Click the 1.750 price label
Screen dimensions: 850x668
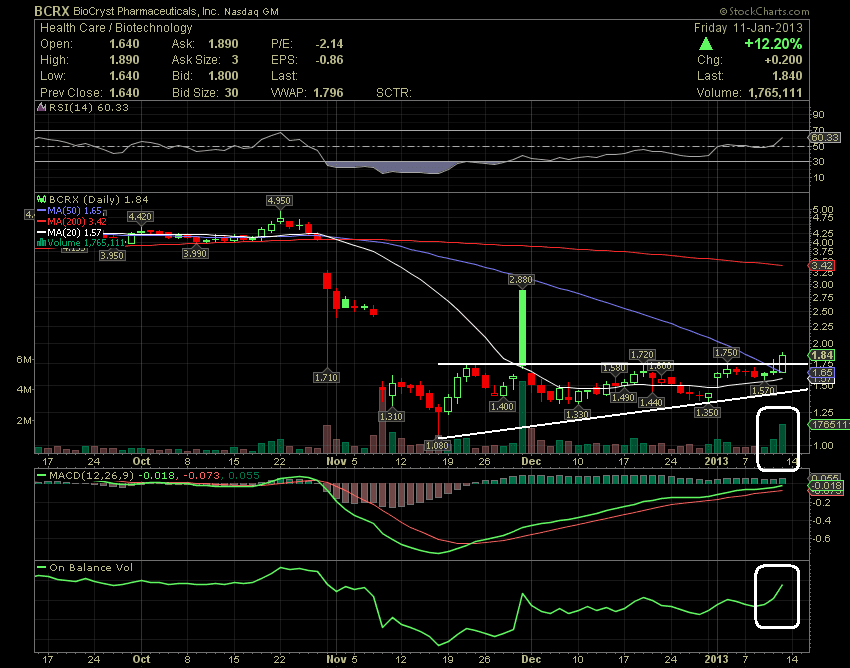(726, 353)
